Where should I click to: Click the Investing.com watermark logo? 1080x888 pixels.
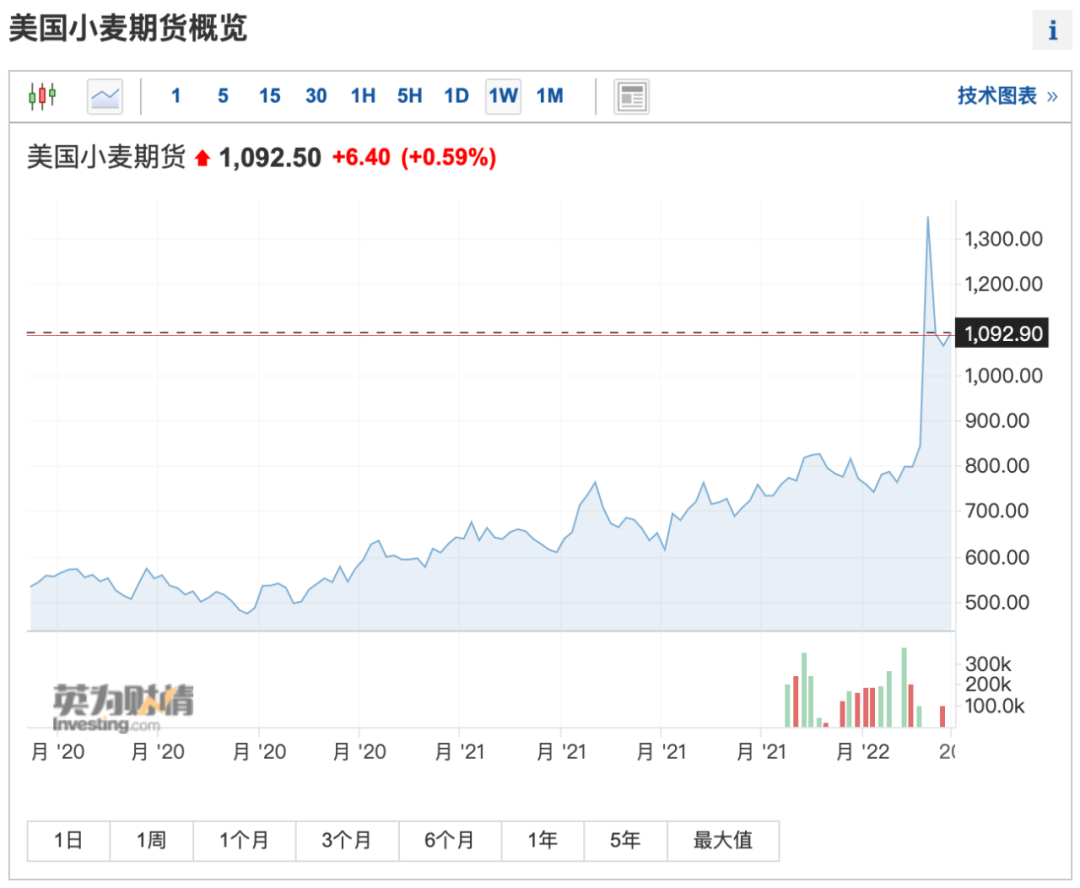tap(124, 708)
